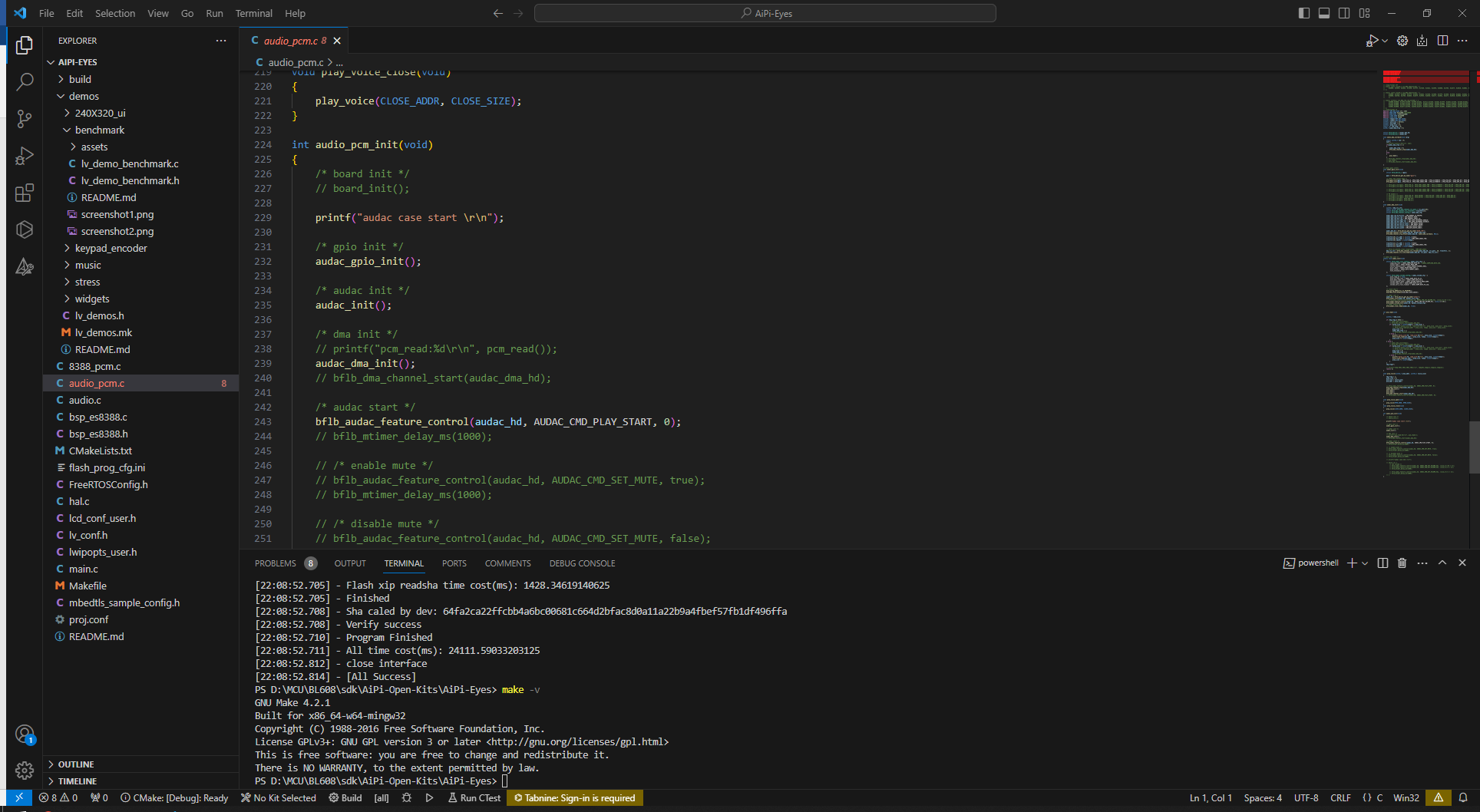Click the remote window indicator in status bar
Screen dimensions: 1480x812
pyautogui.click(x=19, y=798)
